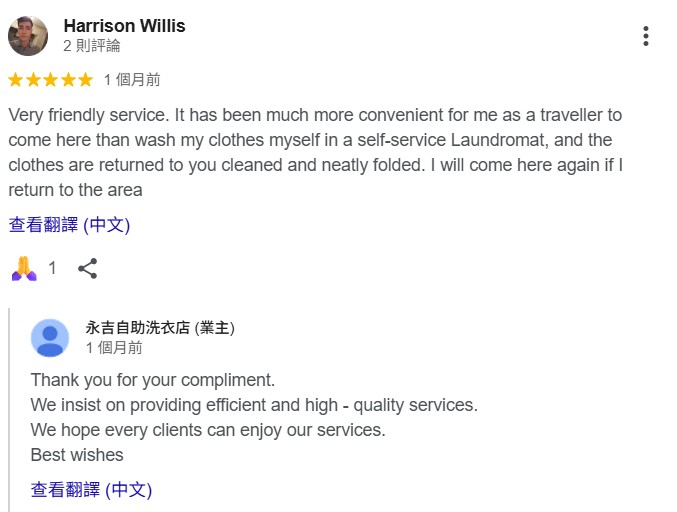Click the reaction count "1"
Viewport: 677px width, 512px height.
pyautogui.click(x=53, y=268)
